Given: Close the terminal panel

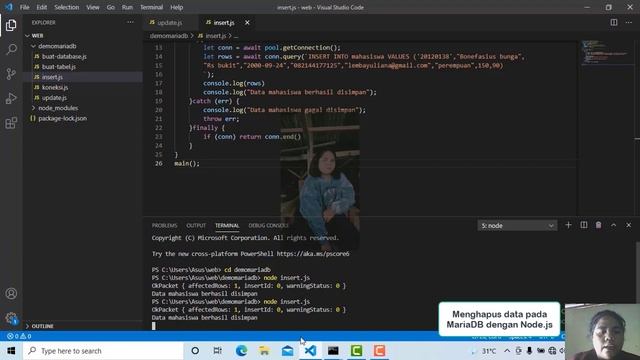Looking at the screenshot, I should [629, 225].
